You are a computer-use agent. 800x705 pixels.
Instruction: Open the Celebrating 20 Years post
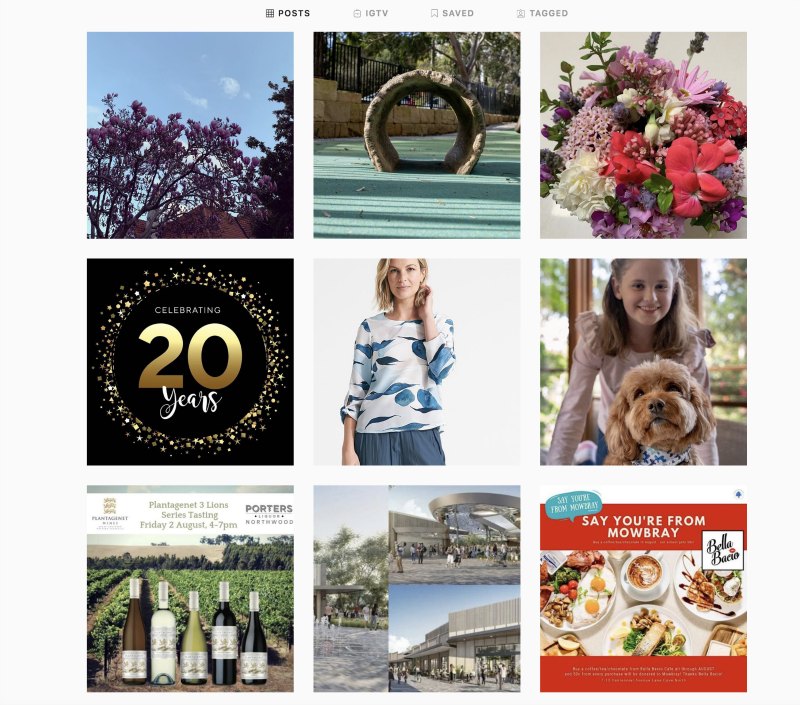[190, 362]
